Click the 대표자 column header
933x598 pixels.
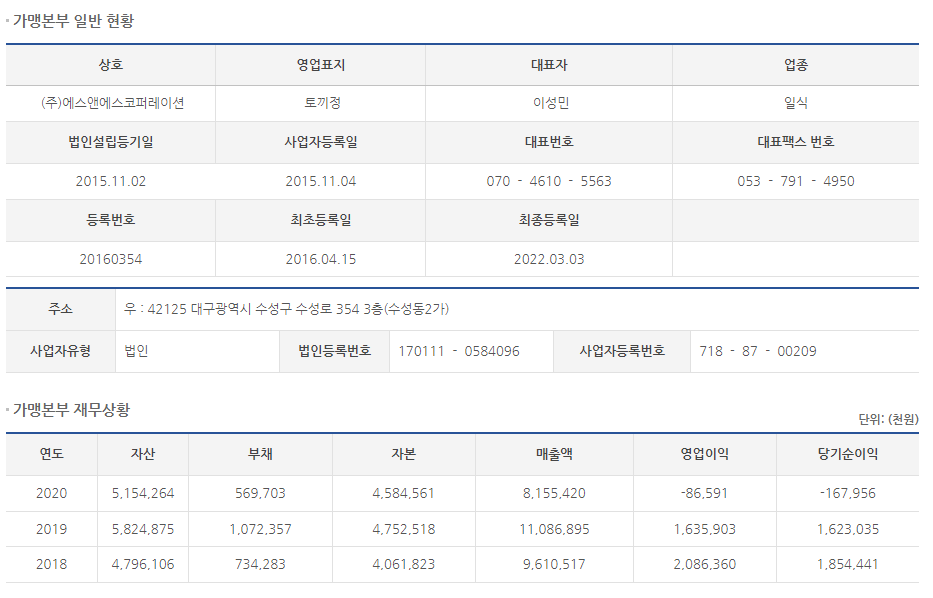tap(549, 64)
